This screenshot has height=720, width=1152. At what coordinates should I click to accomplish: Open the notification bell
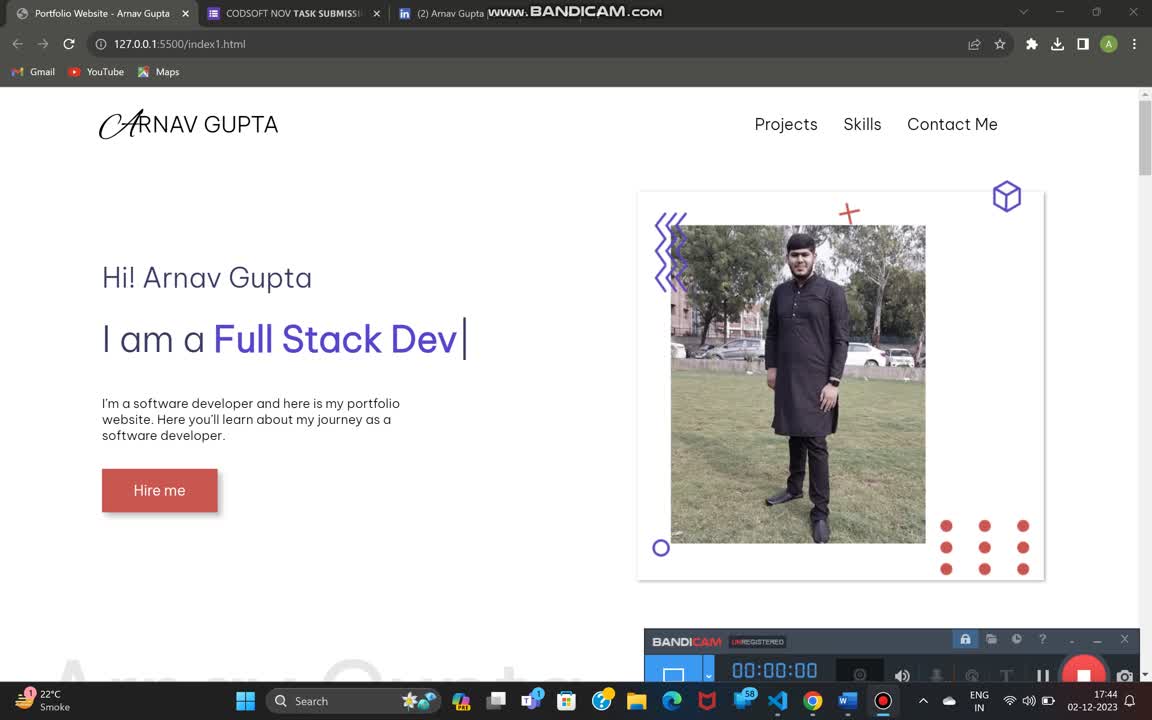tap(1130, 701)
